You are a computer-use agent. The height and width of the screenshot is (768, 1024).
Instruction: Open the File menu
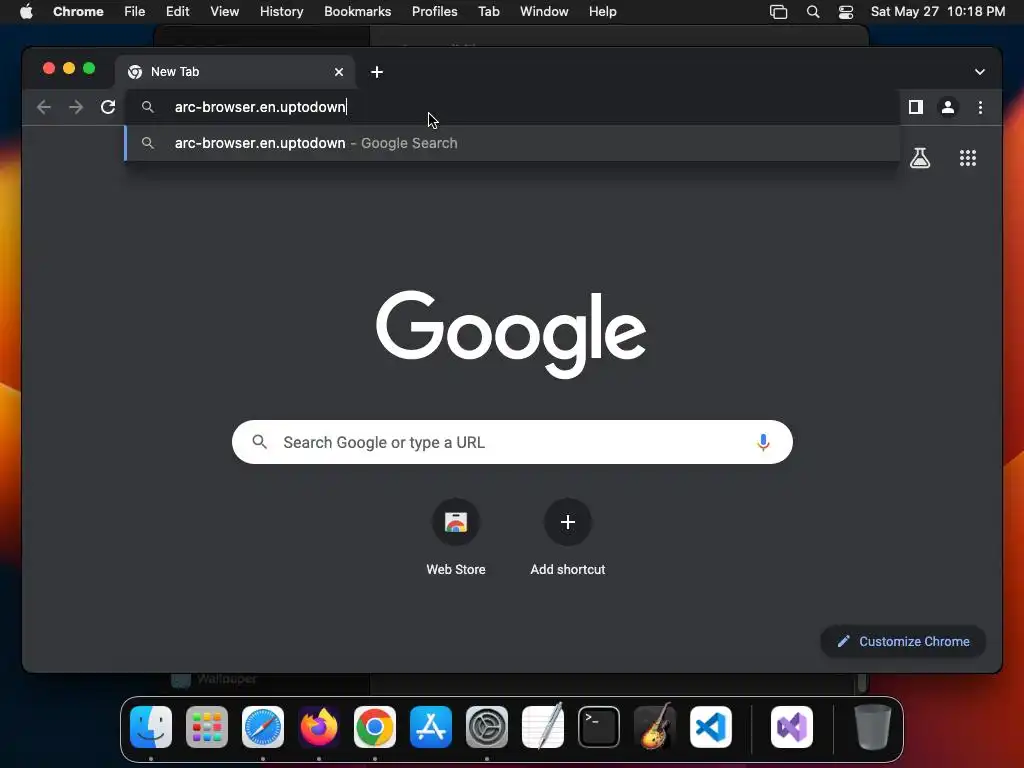[135, 12]
